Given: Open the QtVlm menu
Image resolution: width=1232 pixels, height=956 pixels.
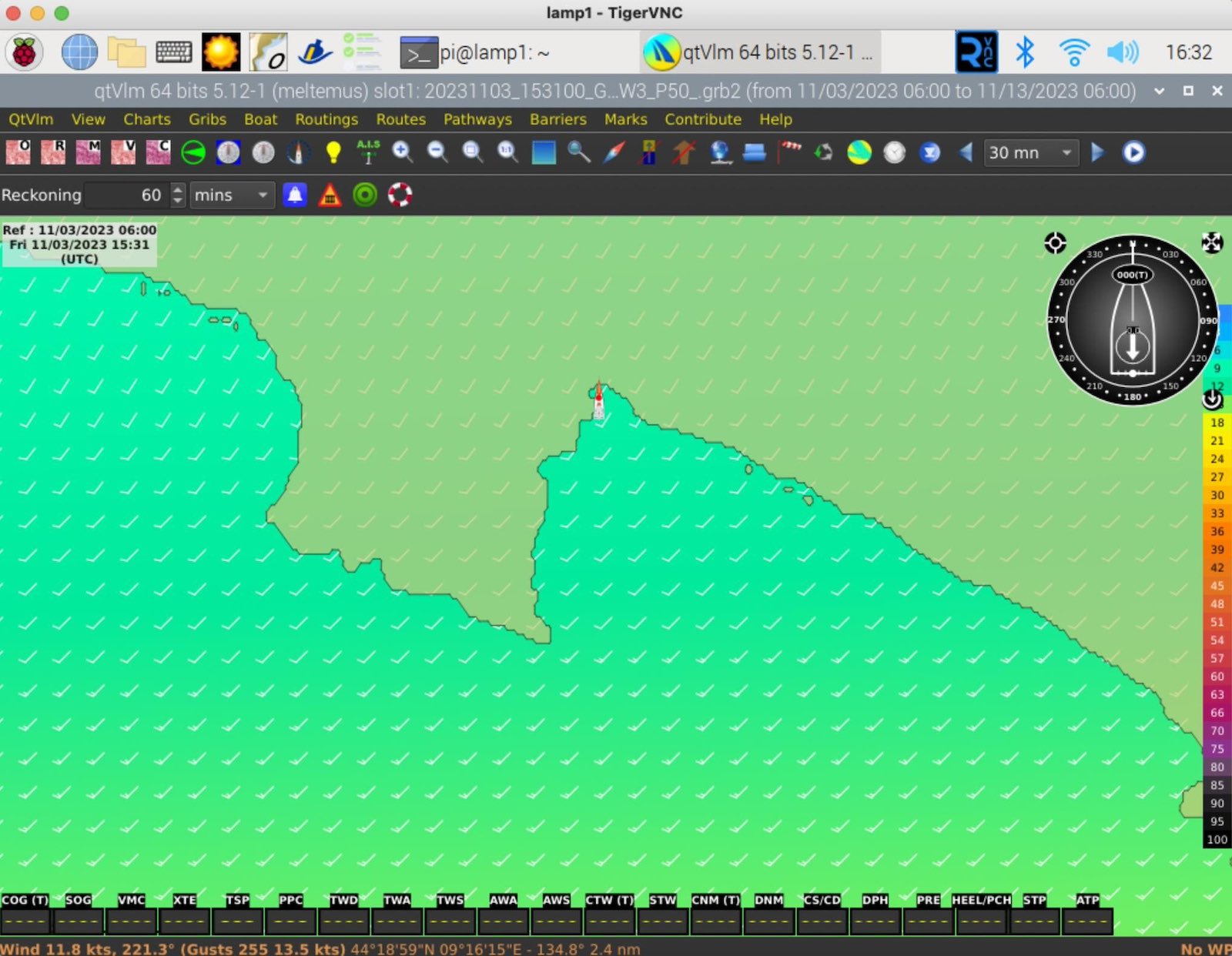Looking at the screenshot, I should [31, 119].
